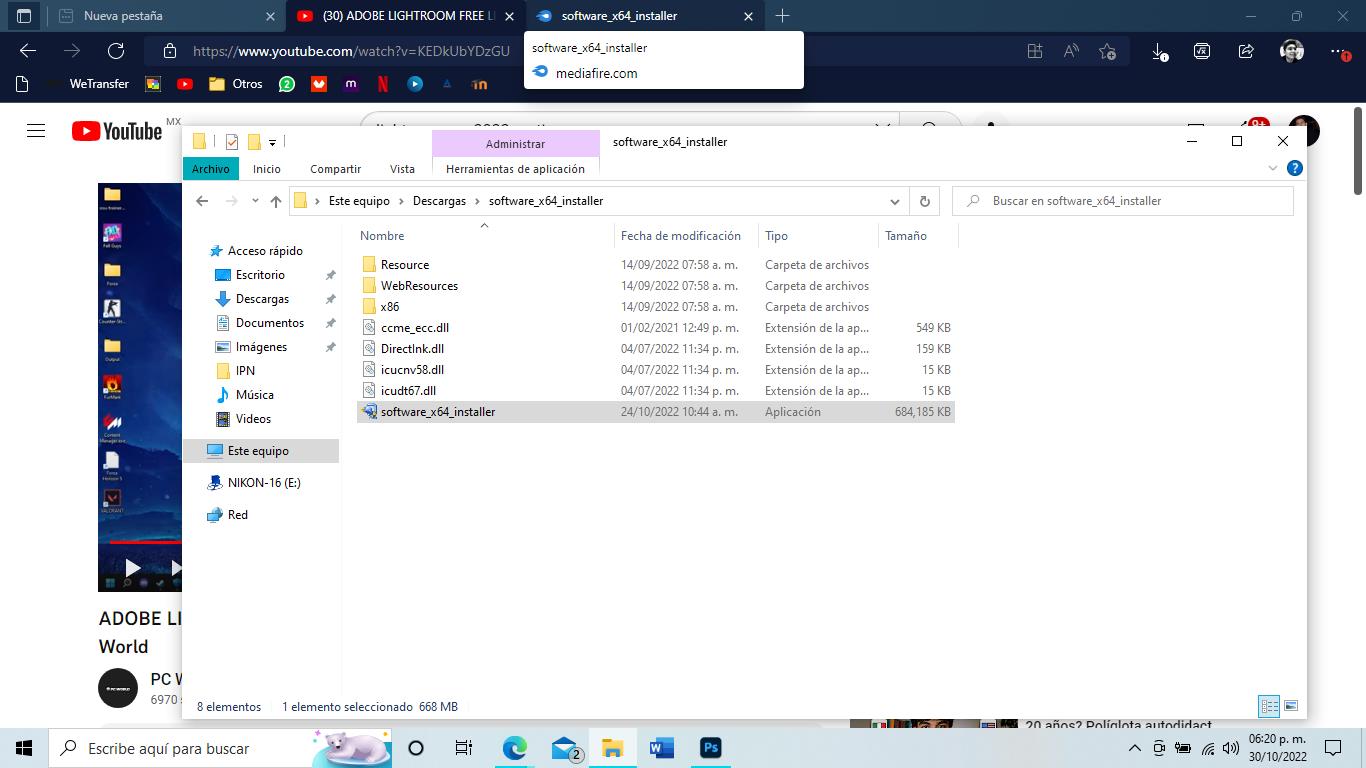This screenshot has width=1366, height=768.
Task: Select the software_x64_installer application file
Action: [437, 412]
